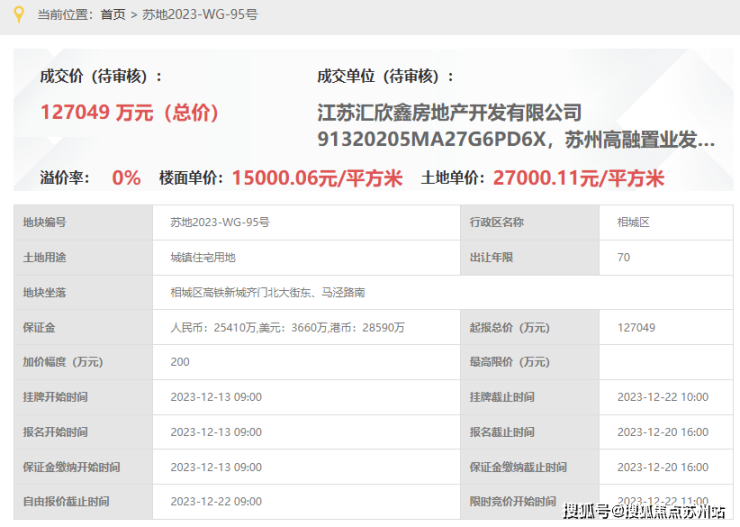Click the 127049 万元 total price text
Image resolution: width=740 pixels, height=527 pixels.
pos(129,112)
